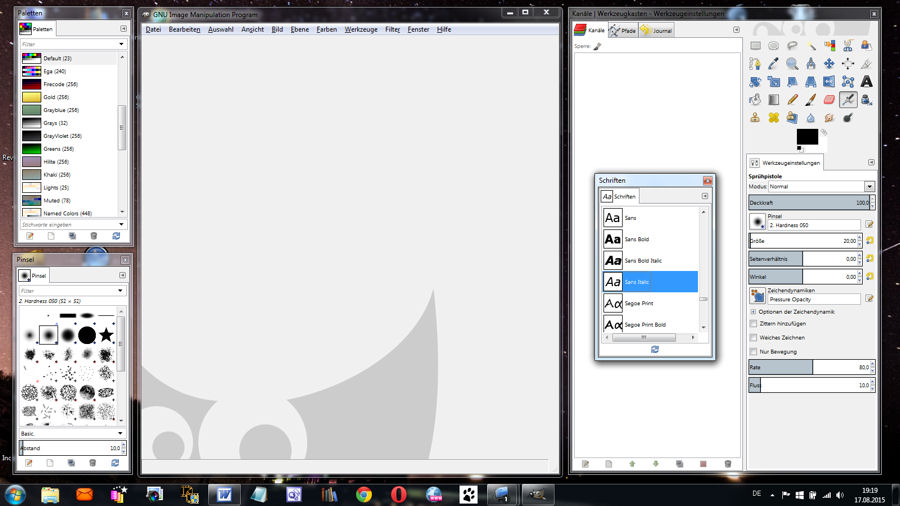Select the Zoom magnifier tool

tap(792, 64)
